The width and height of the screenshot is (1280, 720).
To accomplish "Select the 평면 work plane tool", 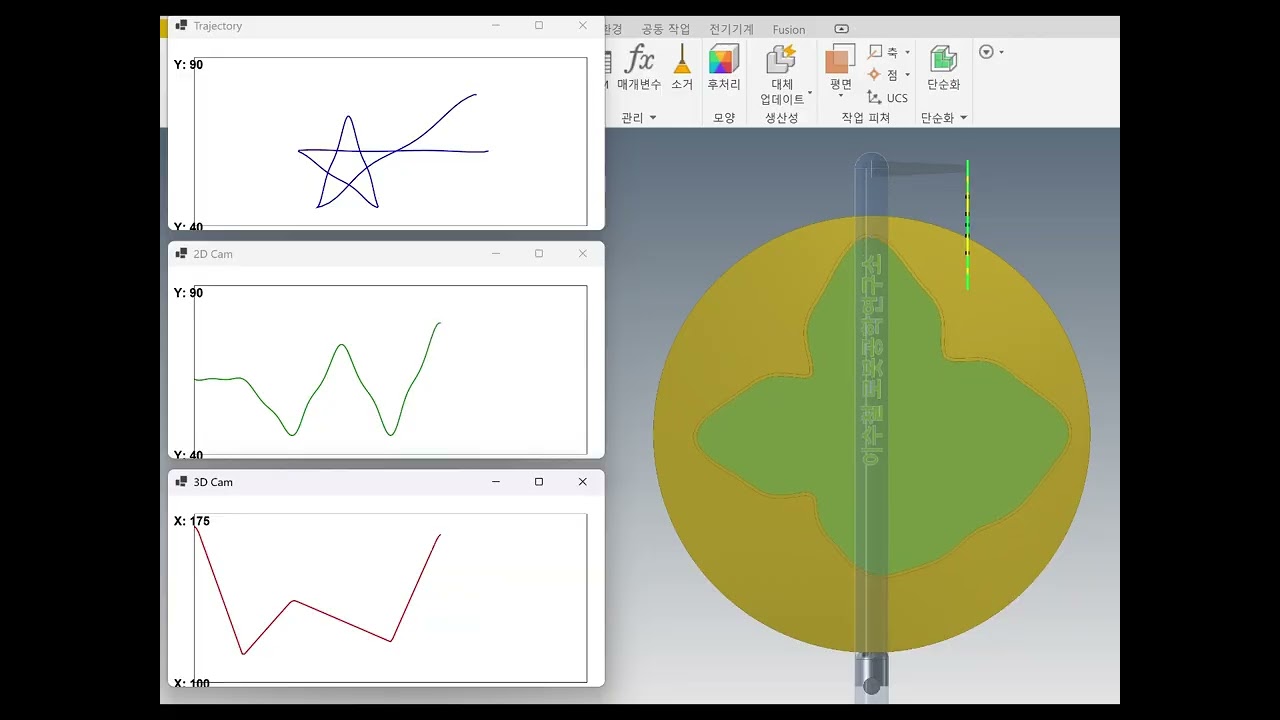I will (x=840, y=67).
